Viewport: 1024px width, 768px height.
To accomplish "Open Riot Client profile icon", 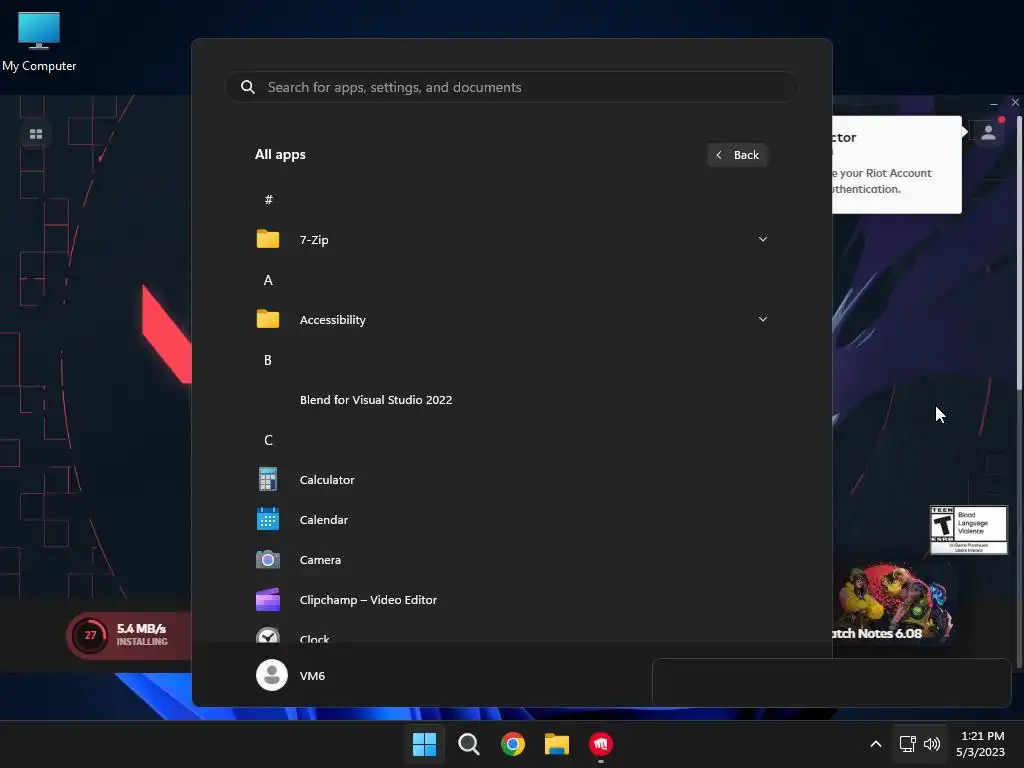I will [988, 133].
